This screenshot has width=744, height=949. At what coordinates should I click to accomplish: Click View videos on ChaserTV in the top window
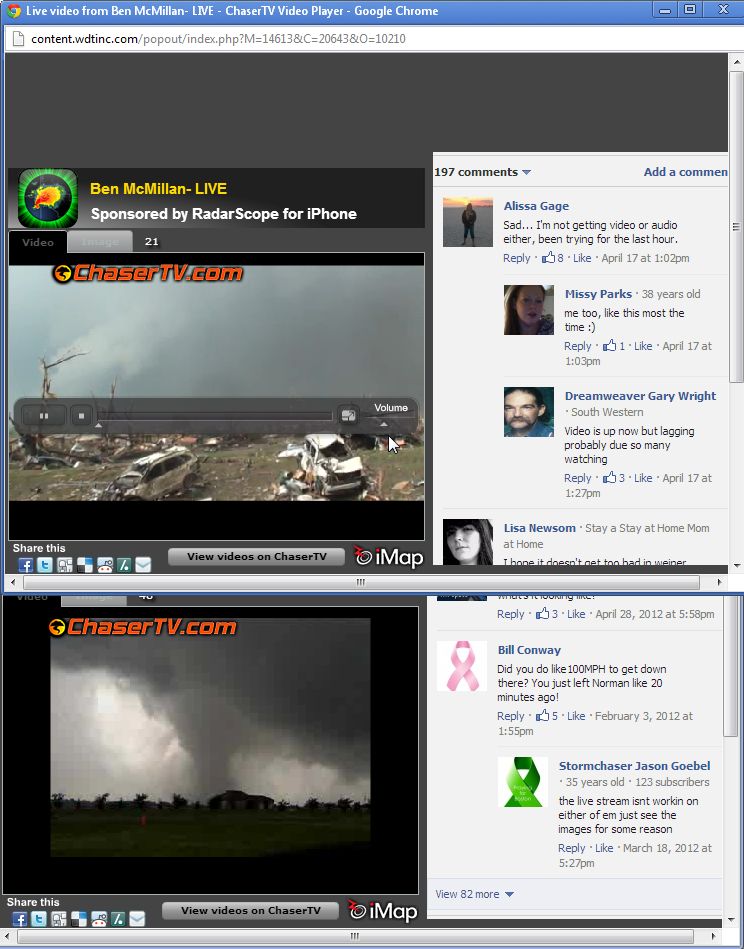(x=257, y=556)
